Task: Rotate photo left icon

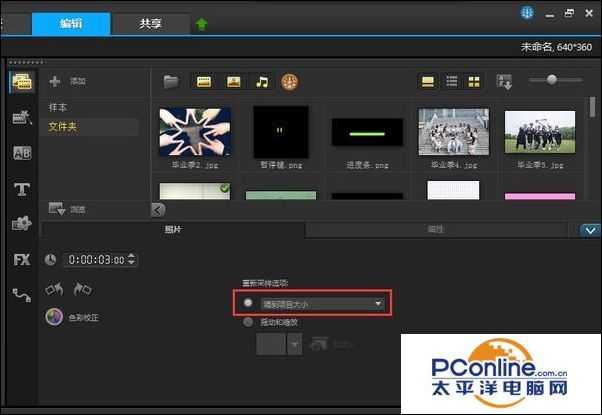Action: click(55, 289)
